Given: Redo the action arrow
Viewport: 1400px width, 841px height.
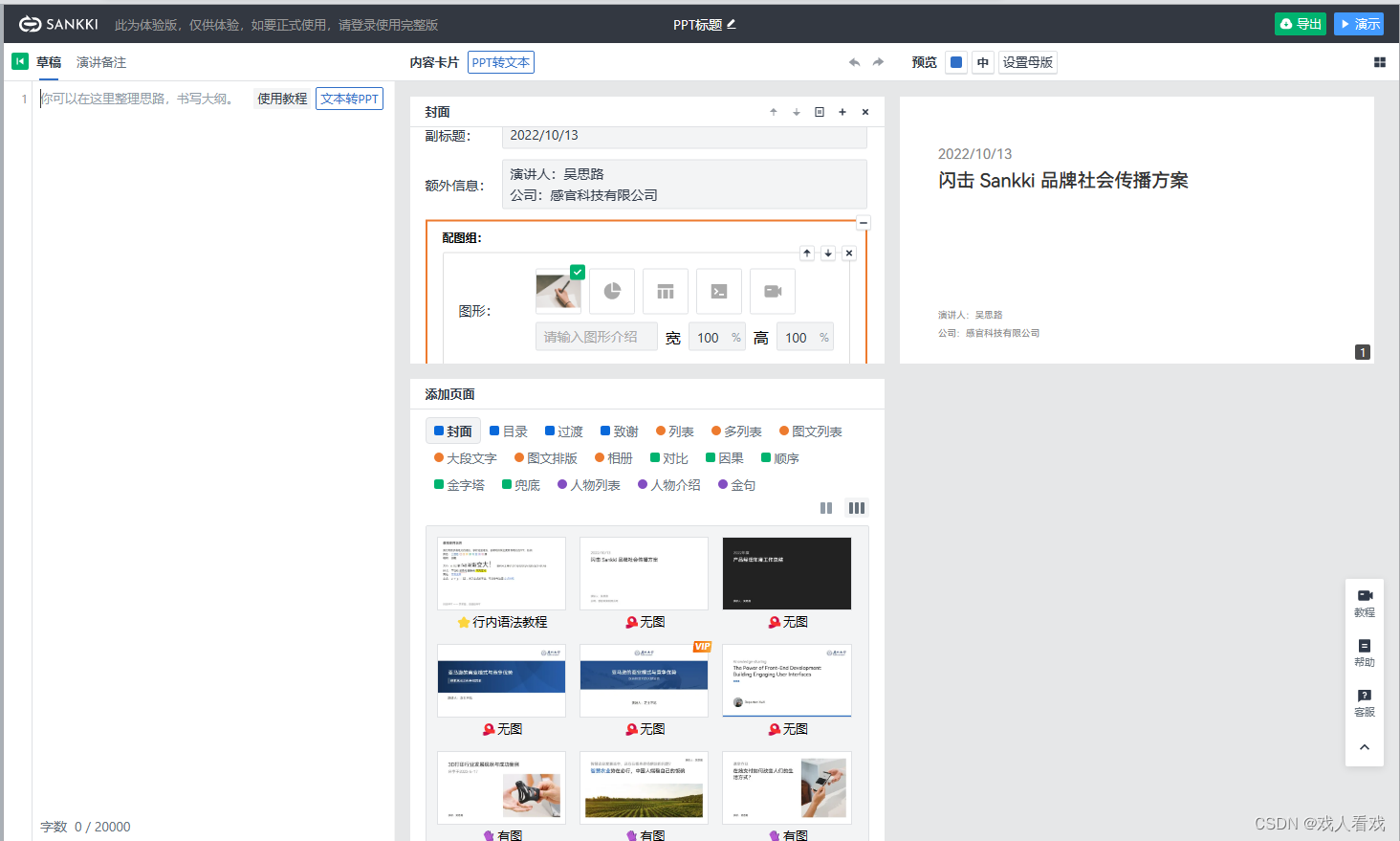Looking at the screenshot, I should coord(878,62).
